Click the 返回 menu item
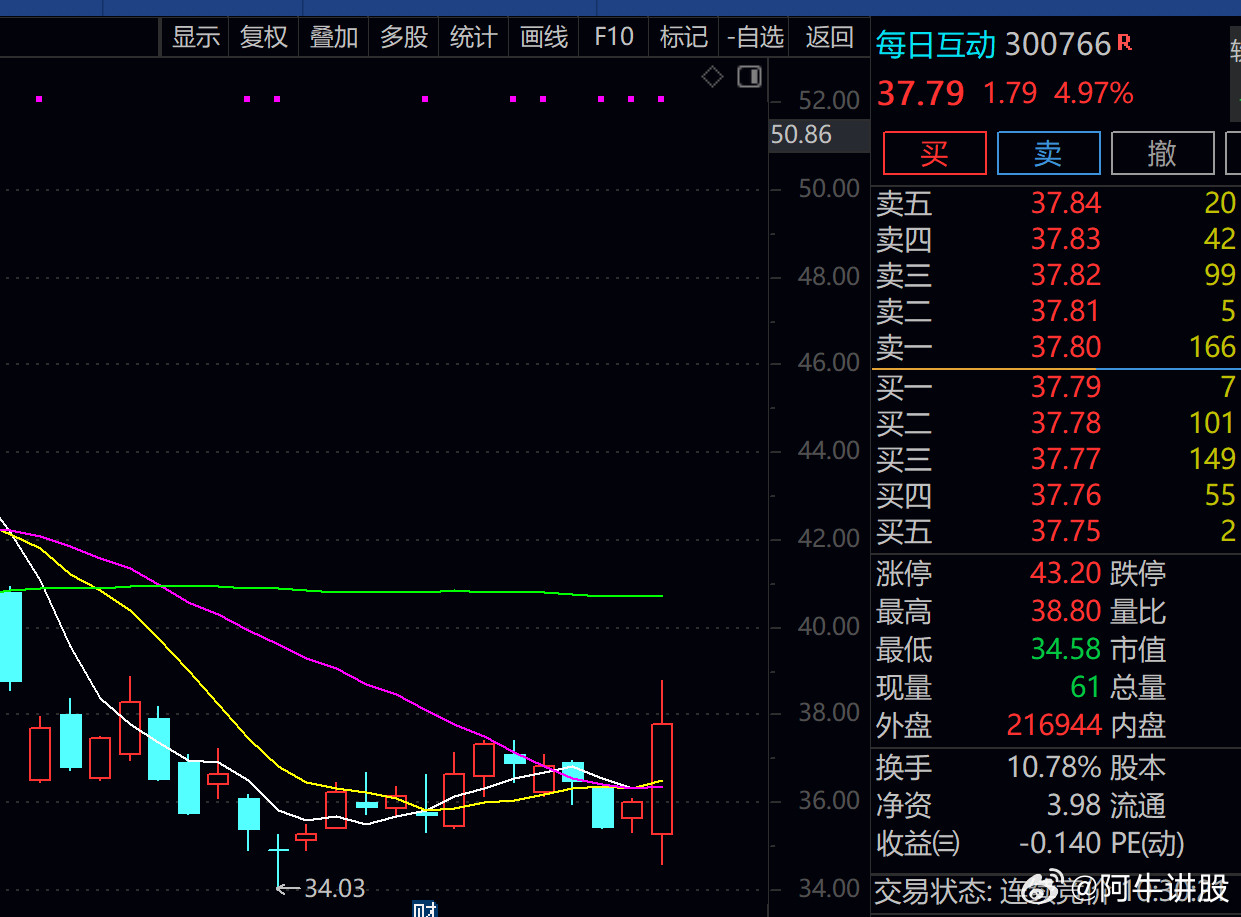Viewport: 1241px width, 917px height. point(829,37)
